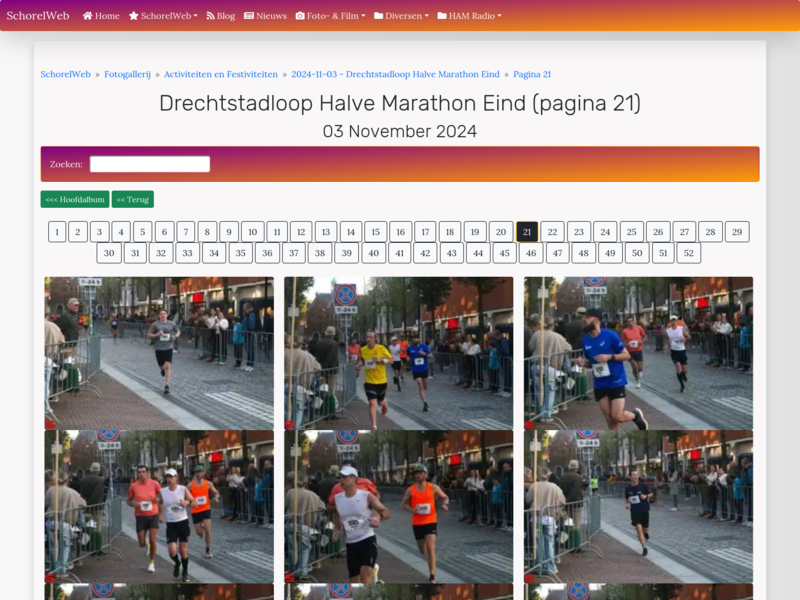
Task: Jump to gallery page 40
Action: pyautogui.click(x=374, y=253)
